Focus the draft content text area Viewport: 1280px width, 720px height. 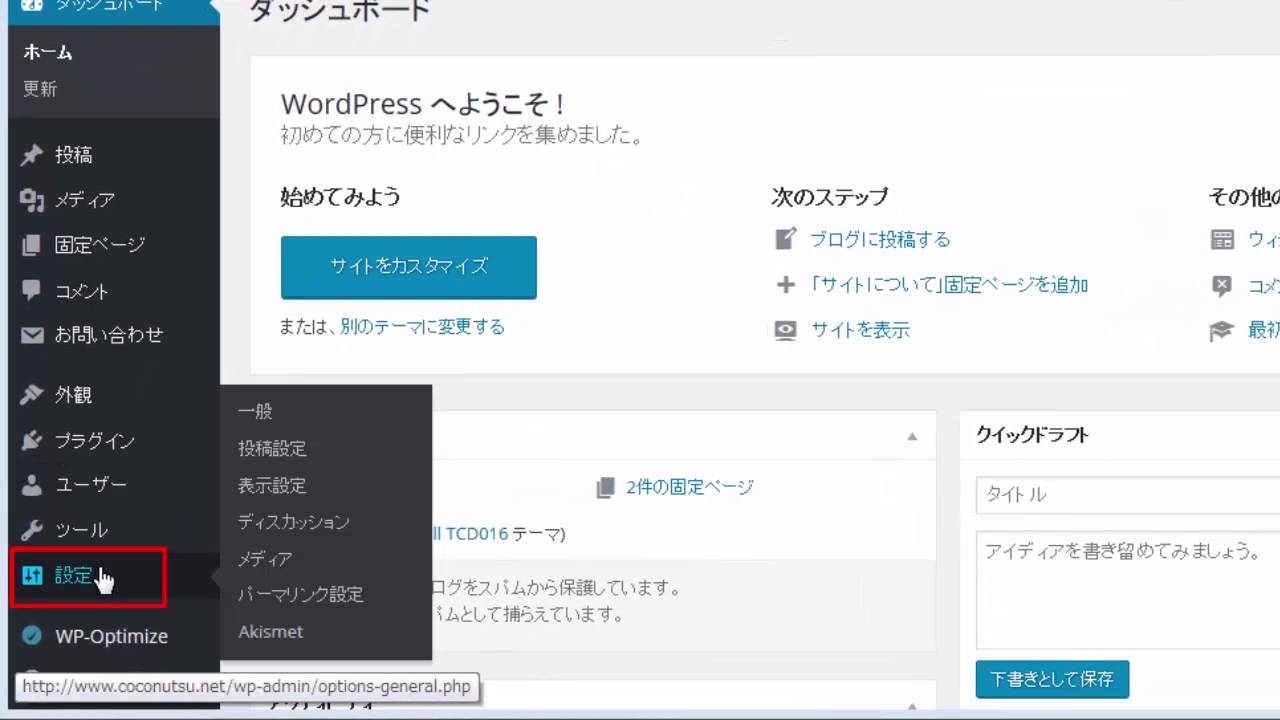pyautogui.click(x=1128, y=590)
